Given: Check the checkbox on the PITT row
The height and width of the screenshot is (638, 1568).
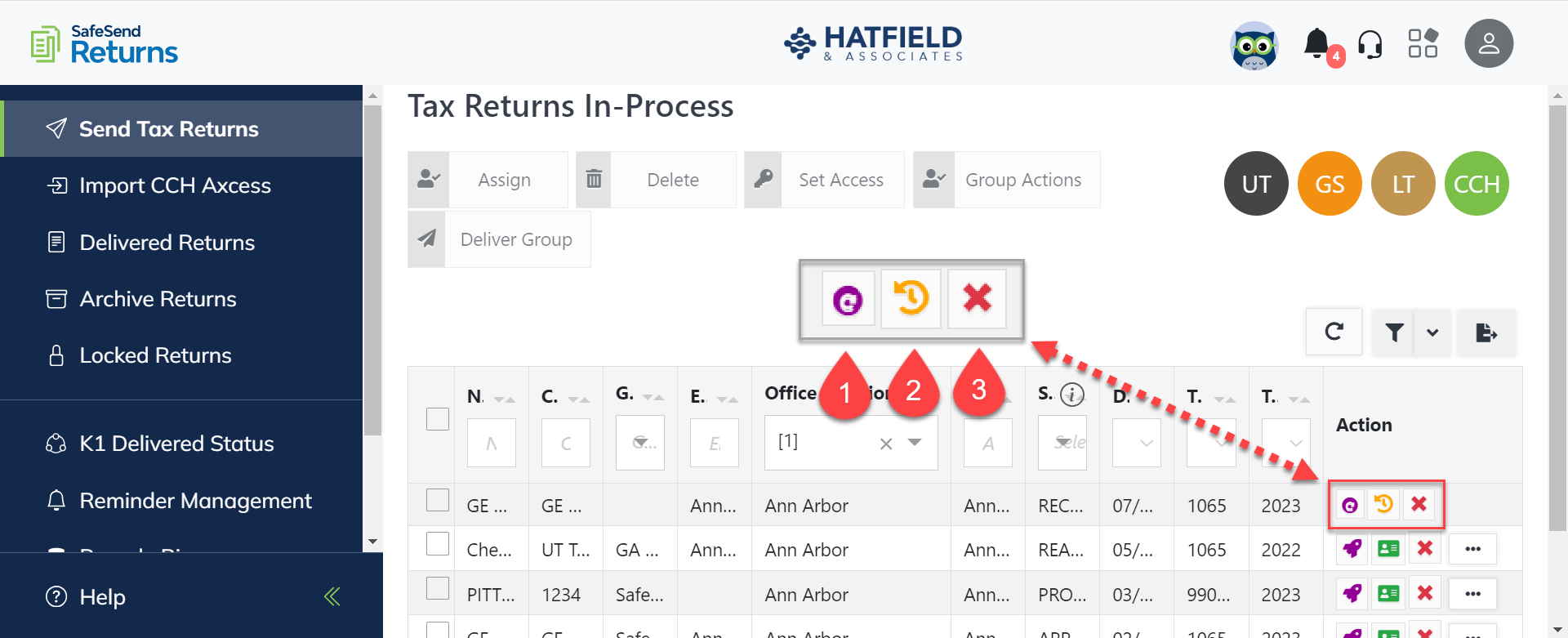Looking at the screenshot, I should click(438, 588).
